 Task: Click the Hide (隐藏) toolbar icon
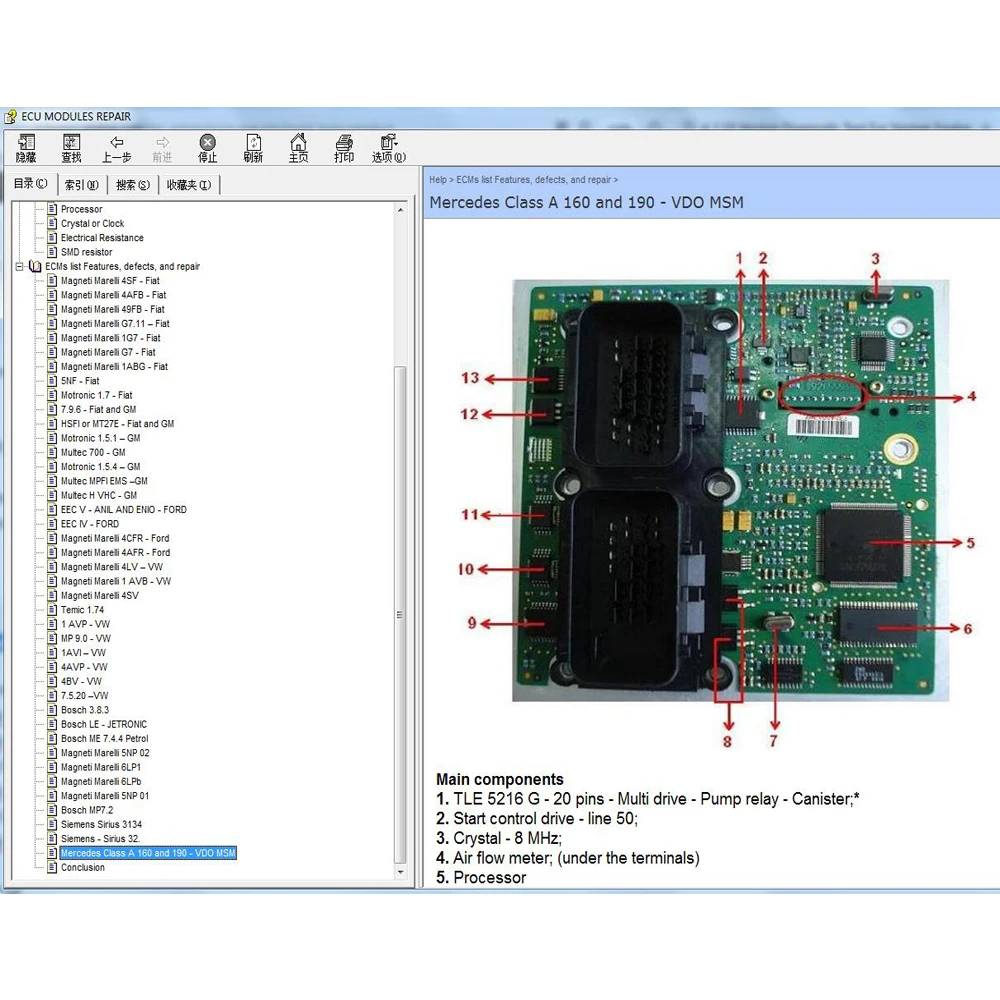[26, 148]
